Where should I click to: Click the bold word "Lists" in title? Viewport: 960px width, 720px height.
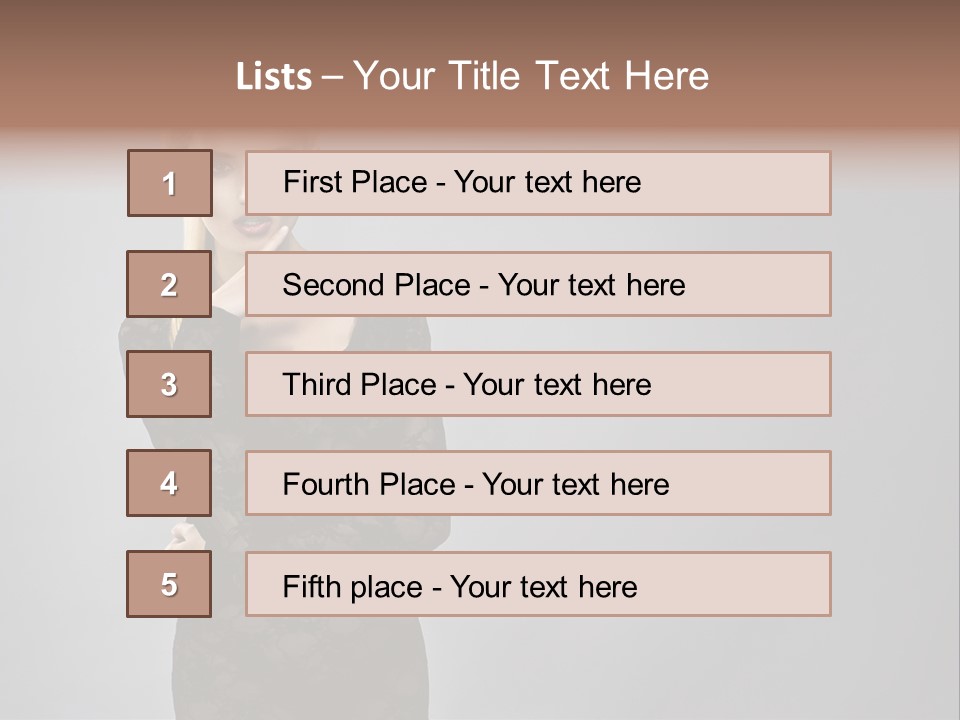tap(273, 77)
